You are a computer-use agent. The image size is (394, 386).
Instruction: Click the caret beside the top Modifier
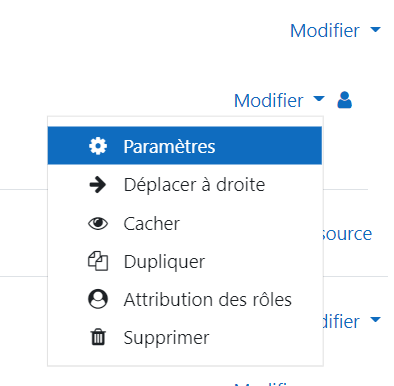point(376,30)
